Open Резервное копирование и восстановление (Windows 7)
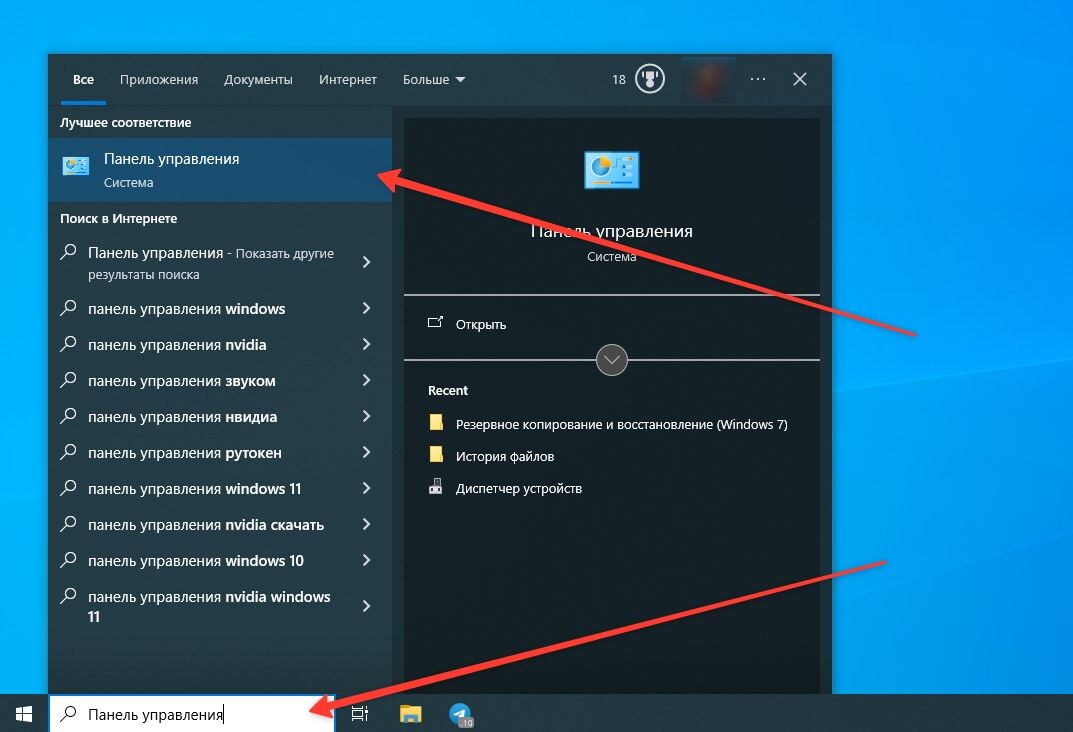This screenshot has width=1073, height=732. pyautogui.click(x=621, y=424)
